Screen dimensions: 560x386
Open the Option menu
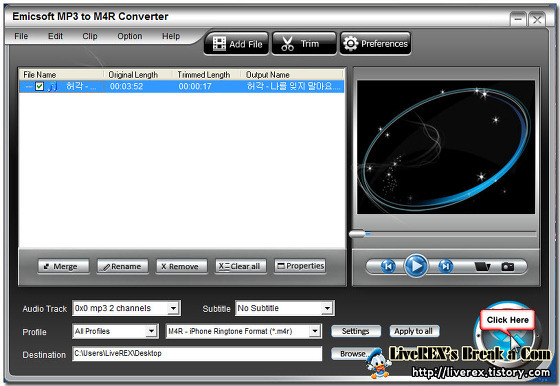click(130, 36)
